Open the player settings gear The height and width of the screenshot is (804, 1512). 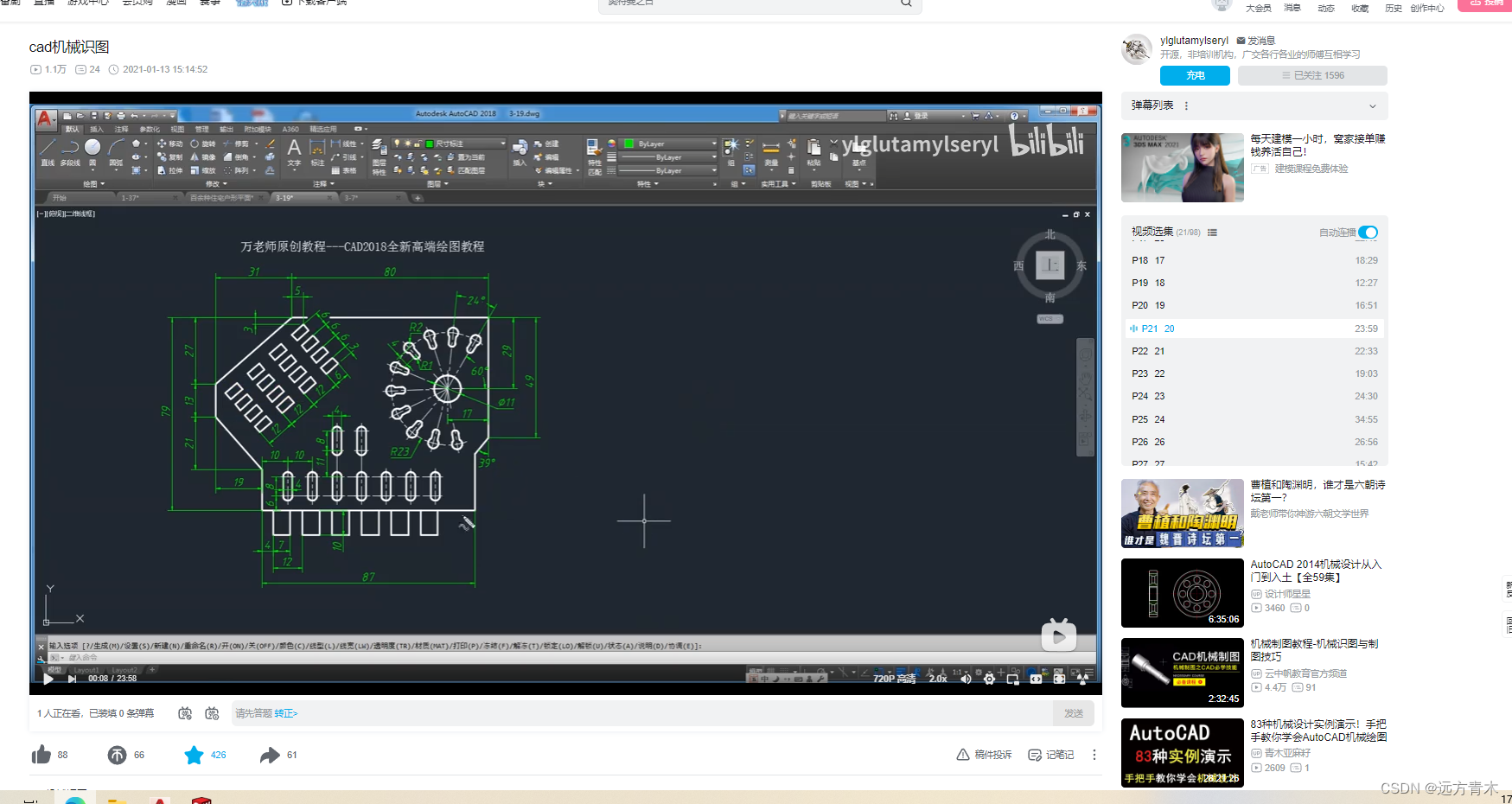coord(989,679)
